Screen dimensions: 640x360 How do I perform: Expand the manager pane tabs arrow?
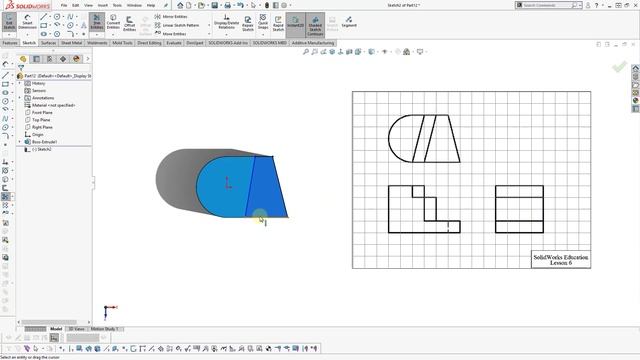(x=88, y=59)
